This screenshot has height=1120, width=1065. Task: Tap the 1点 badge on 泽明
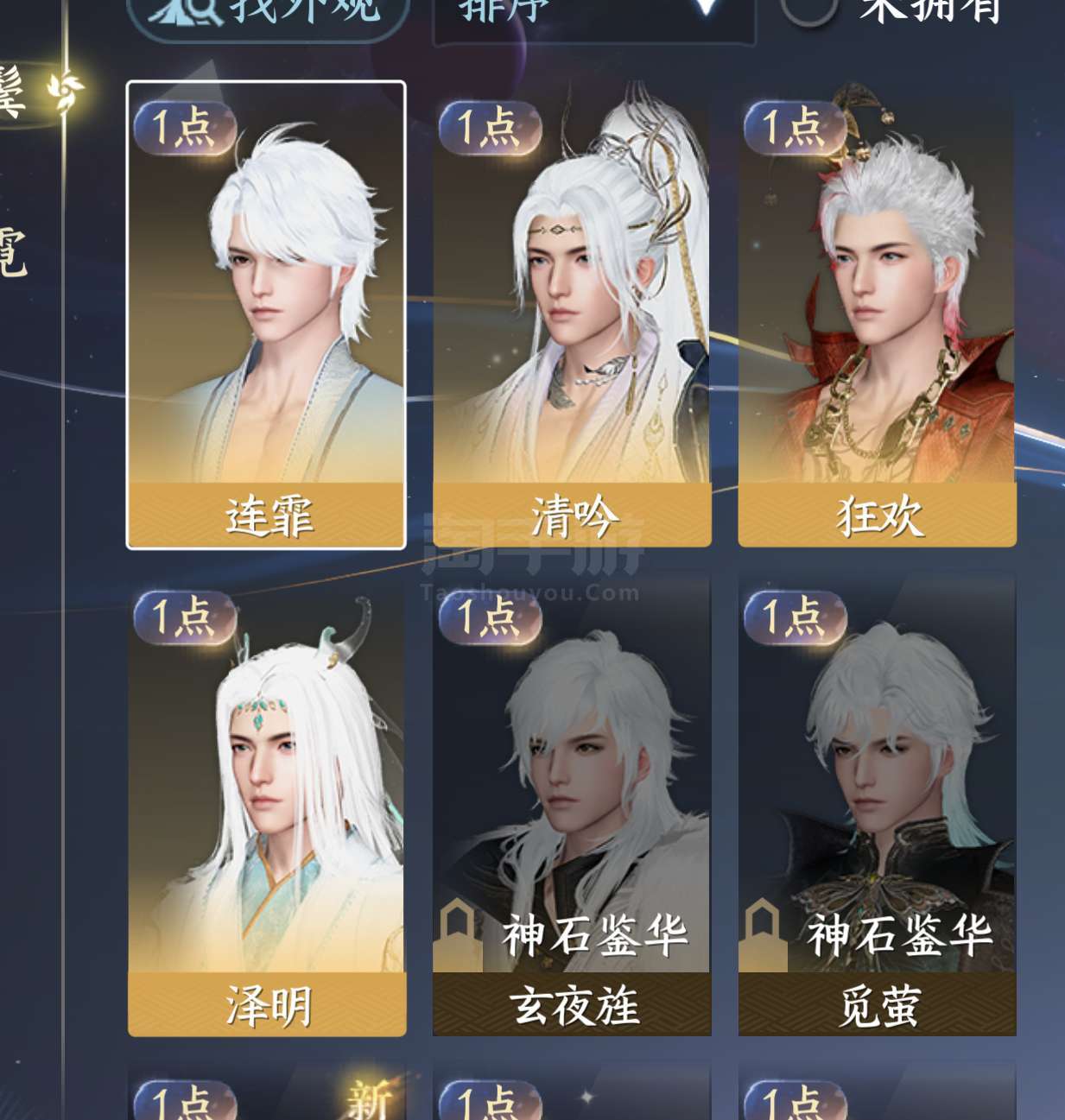(184, 618)
